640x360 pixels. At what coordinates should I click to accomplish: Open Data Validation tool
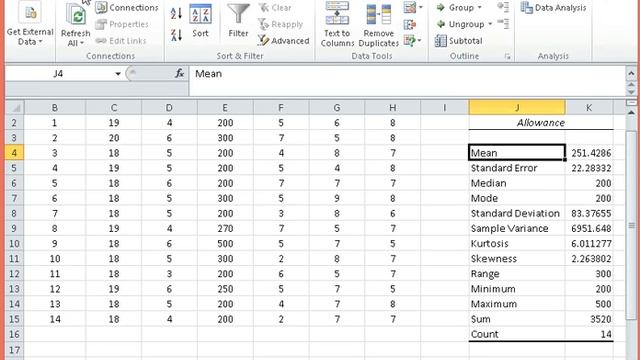click(x=413, y=7)
